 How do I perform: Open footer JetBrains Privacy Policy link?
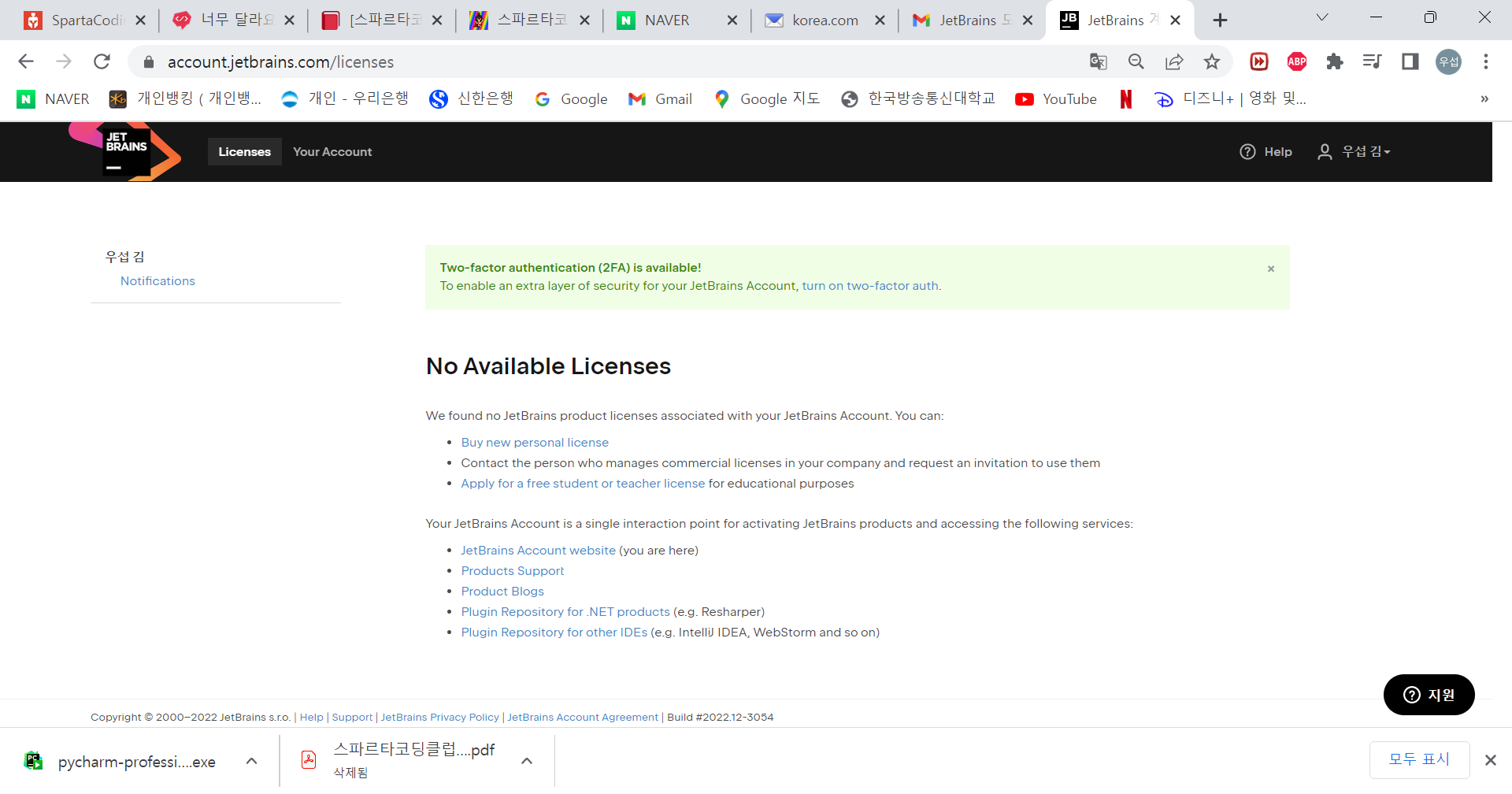439,718
